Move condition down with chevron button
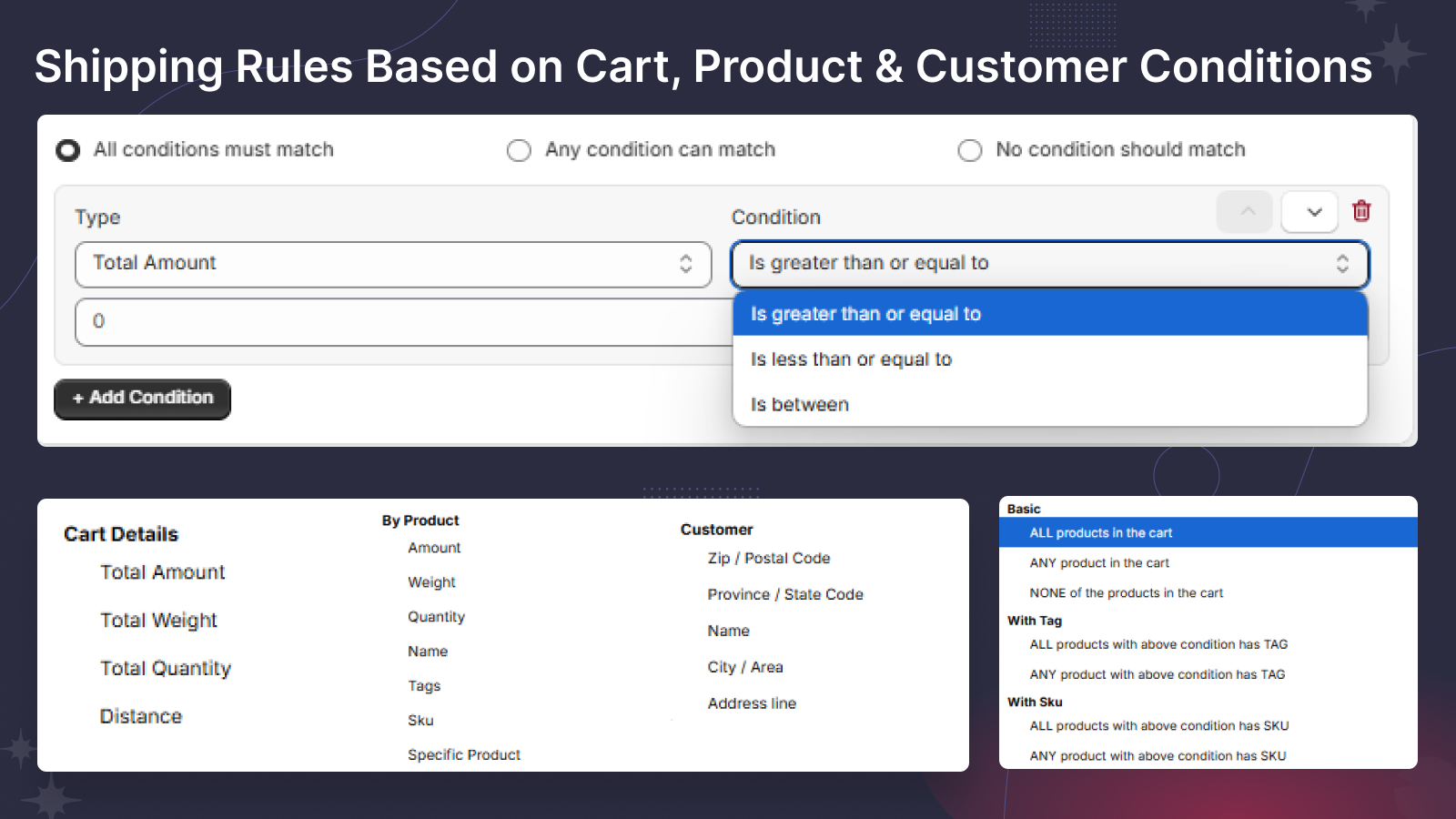1456x819 pixels. [x=1310, y=212]
